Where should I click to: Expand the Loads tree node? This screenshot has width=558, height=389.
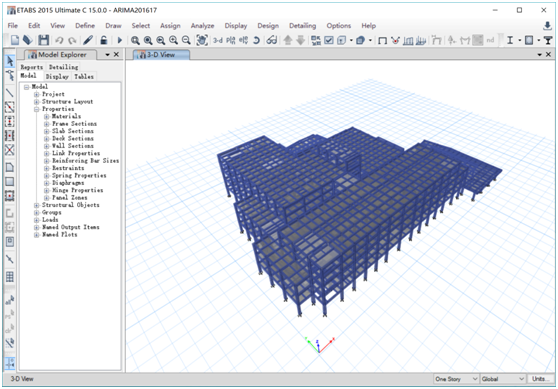[x=36, y=220]
